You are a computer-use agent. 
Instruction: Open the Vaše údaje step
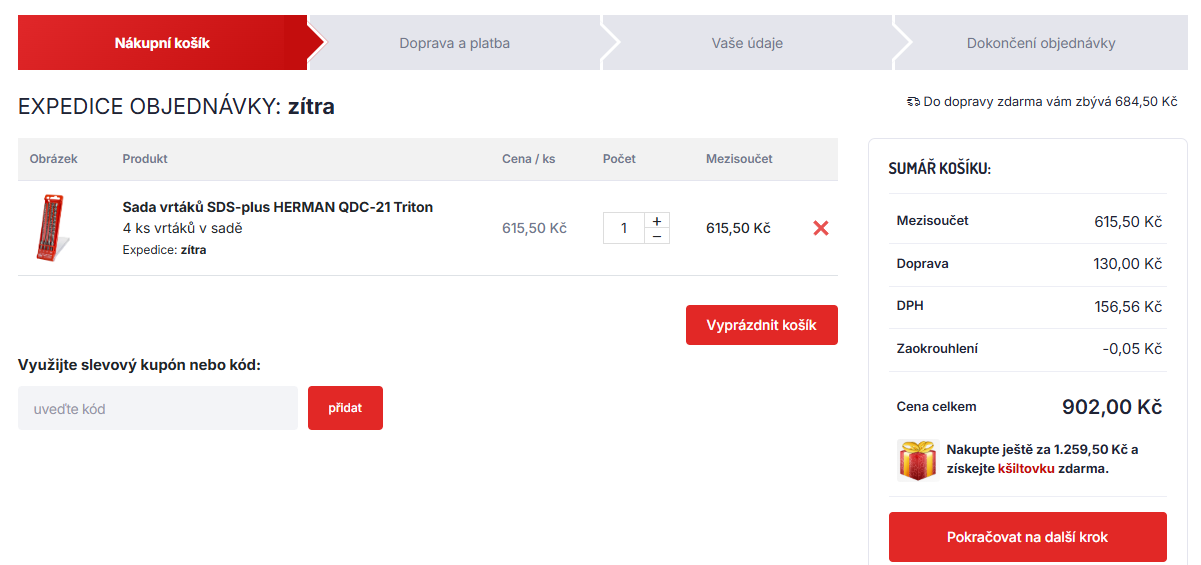click(746, 43)
